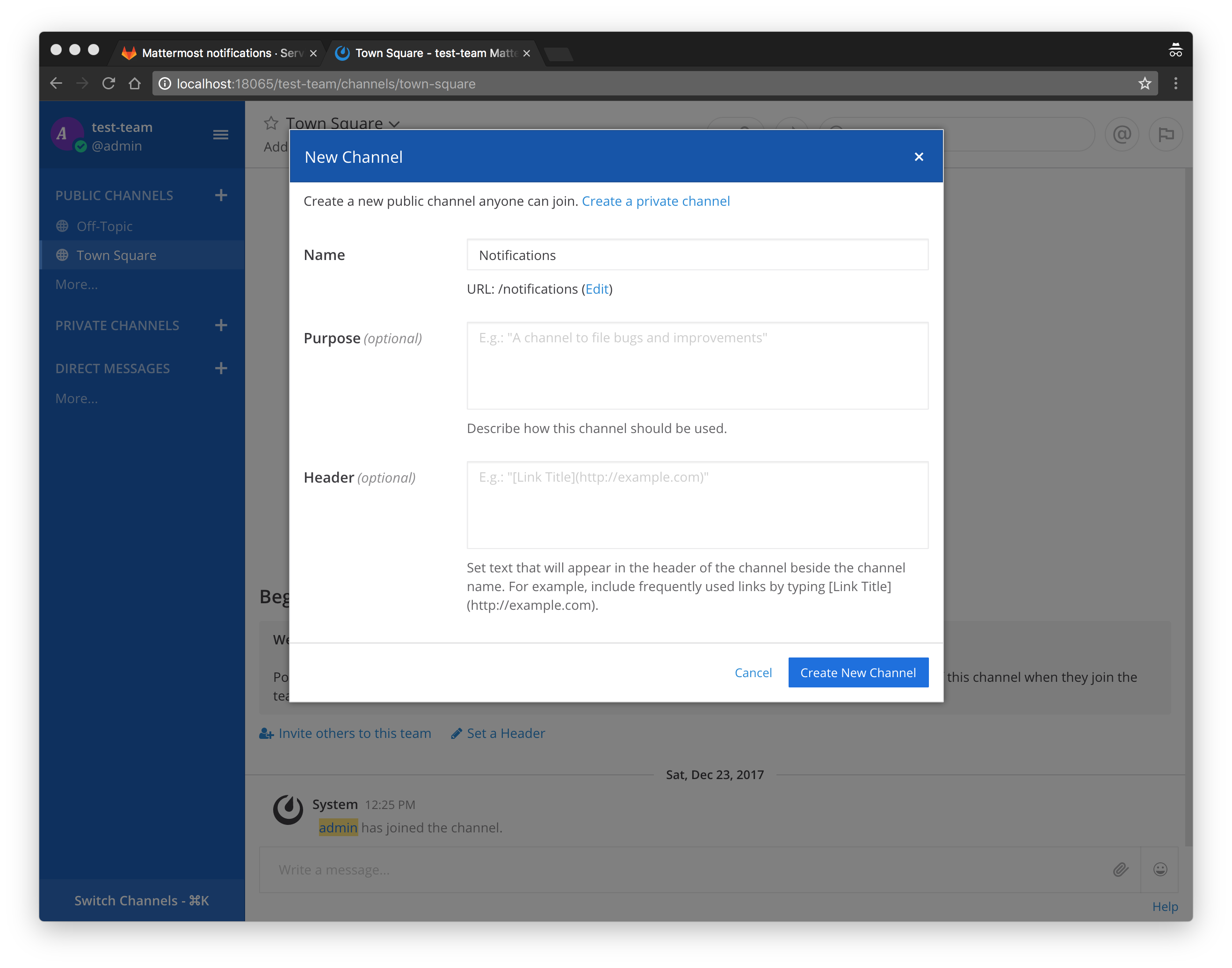
Task: Focus the Purpose text area
Action: [697, 366]
